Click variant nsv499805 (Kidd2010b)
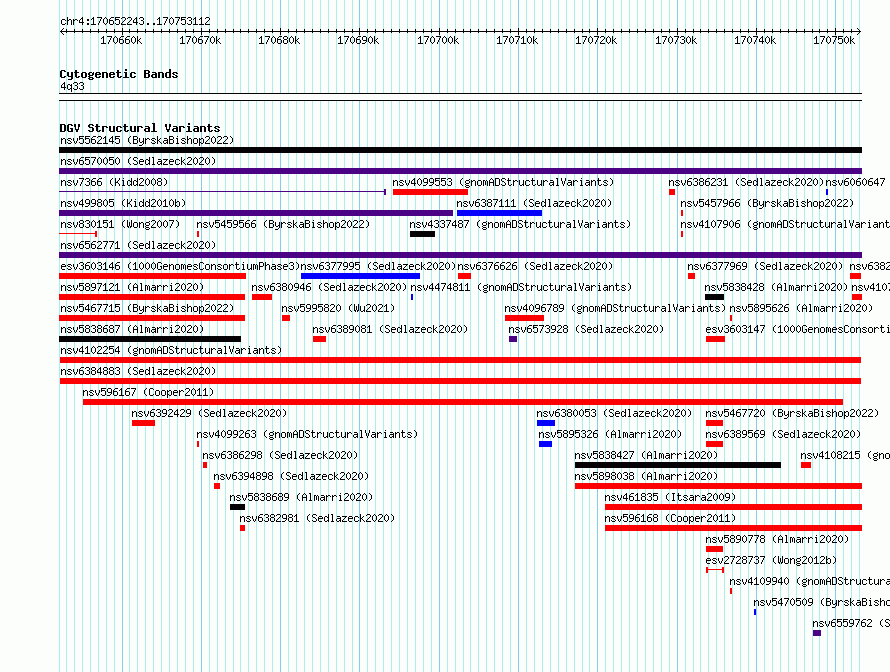Screen dimensions: 890x672 (x=123, y=203)
